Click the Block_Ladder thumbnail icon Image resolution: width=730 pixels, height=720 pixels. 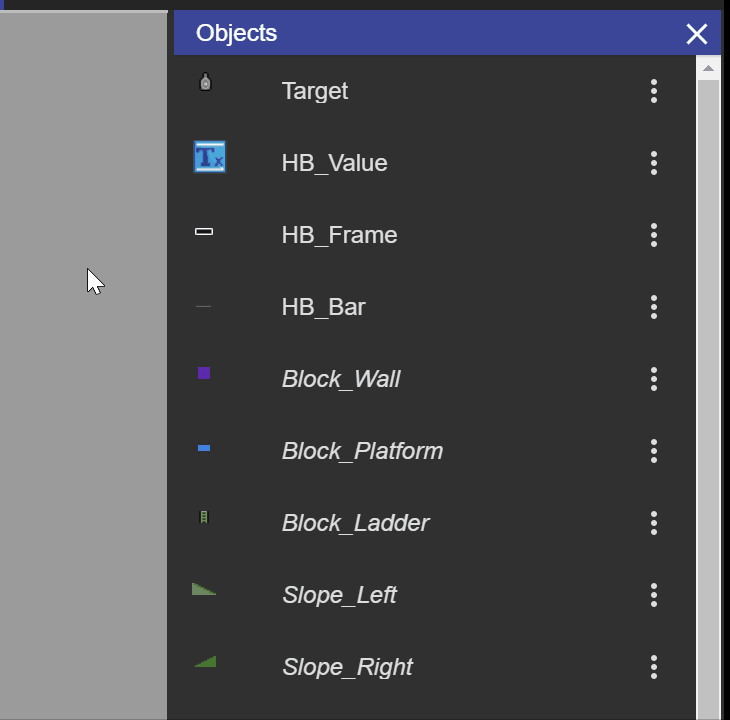point(204,517)
